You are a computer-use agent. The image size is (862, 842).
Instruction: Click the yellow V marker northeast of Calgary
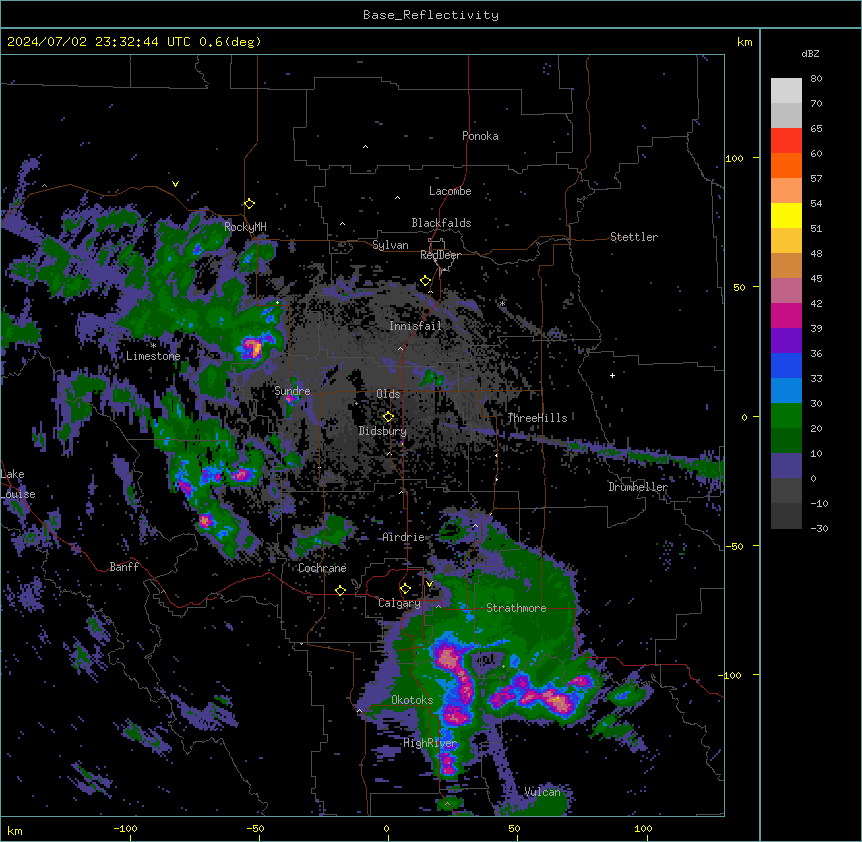[429, 584]
